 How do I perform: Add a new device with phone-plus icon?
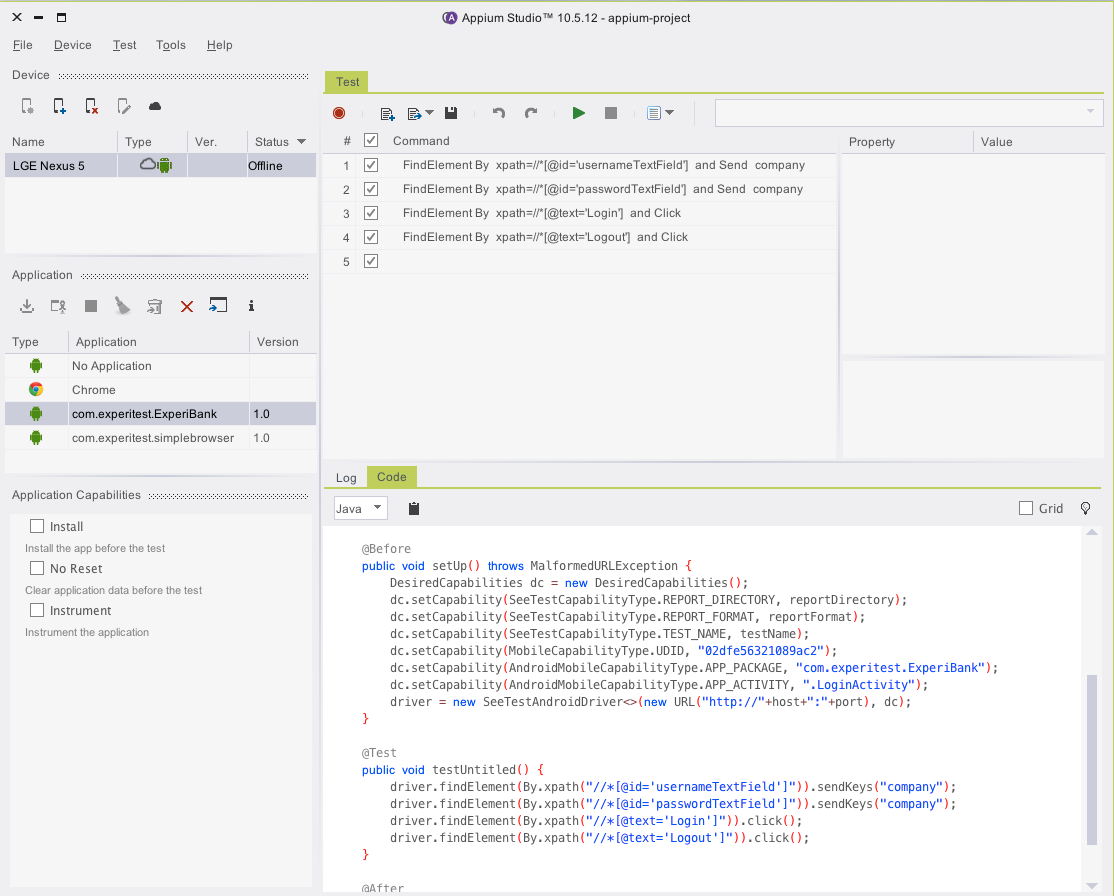tap(60, 107)
